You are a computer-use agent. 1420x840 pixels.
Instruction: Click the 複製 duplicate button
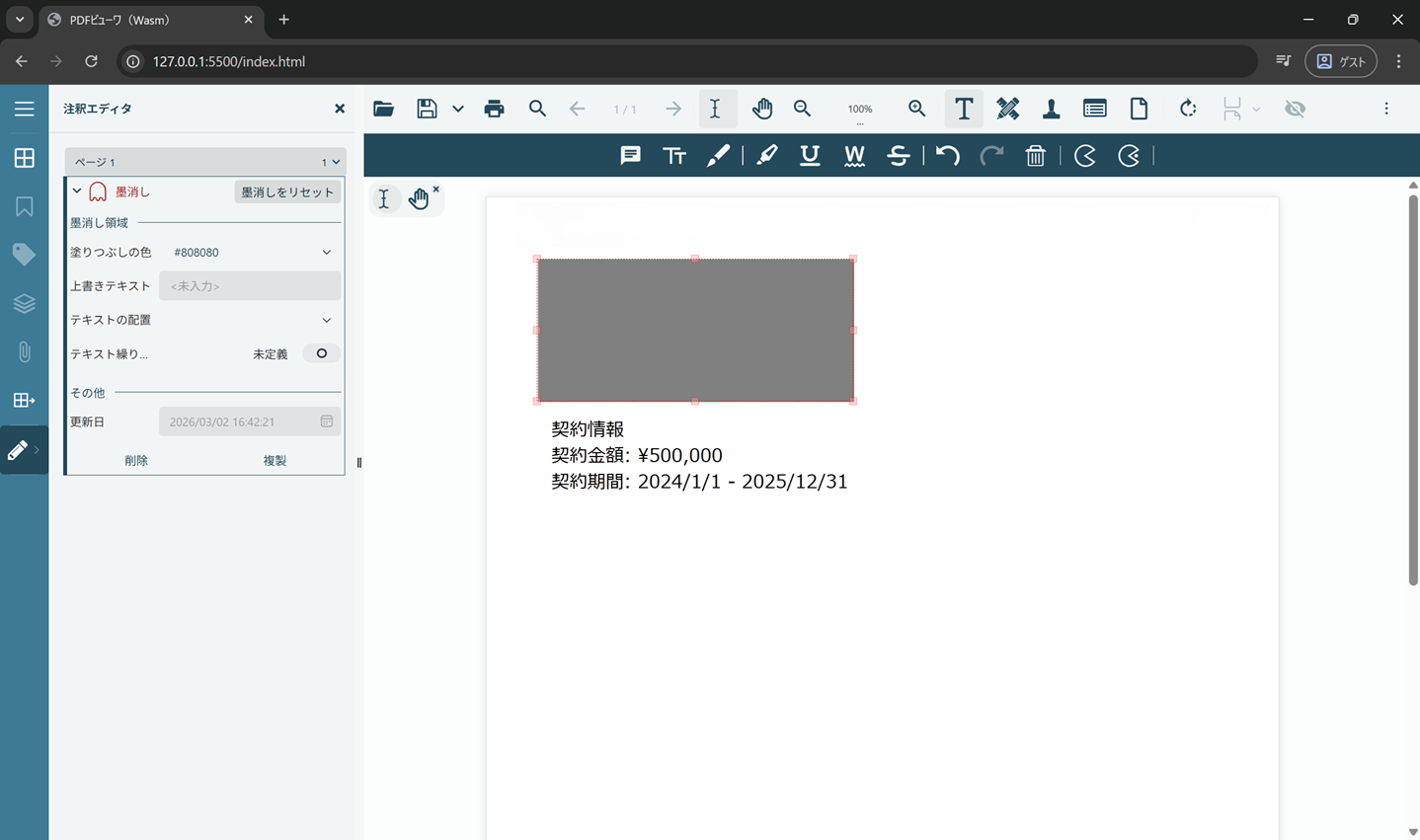[275, 461]
